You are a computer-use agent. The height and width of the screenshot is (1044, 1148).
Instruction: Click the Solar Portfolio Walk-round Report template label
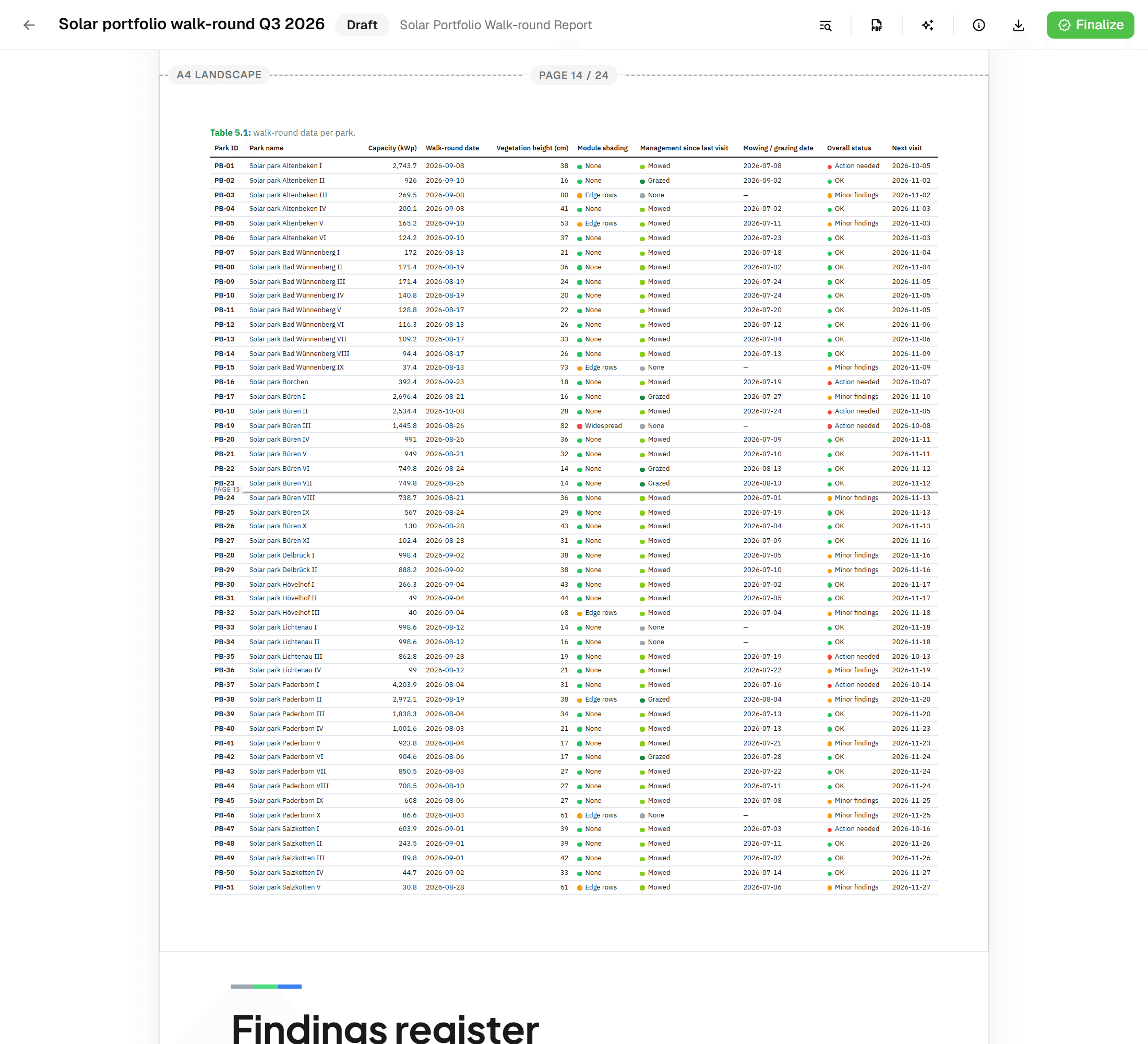[495, 25]
